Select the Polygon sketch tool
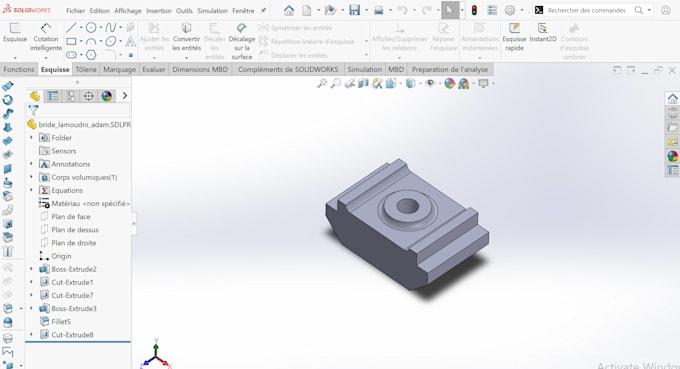This screenshot has width=680, height=369. pos(91,55)
